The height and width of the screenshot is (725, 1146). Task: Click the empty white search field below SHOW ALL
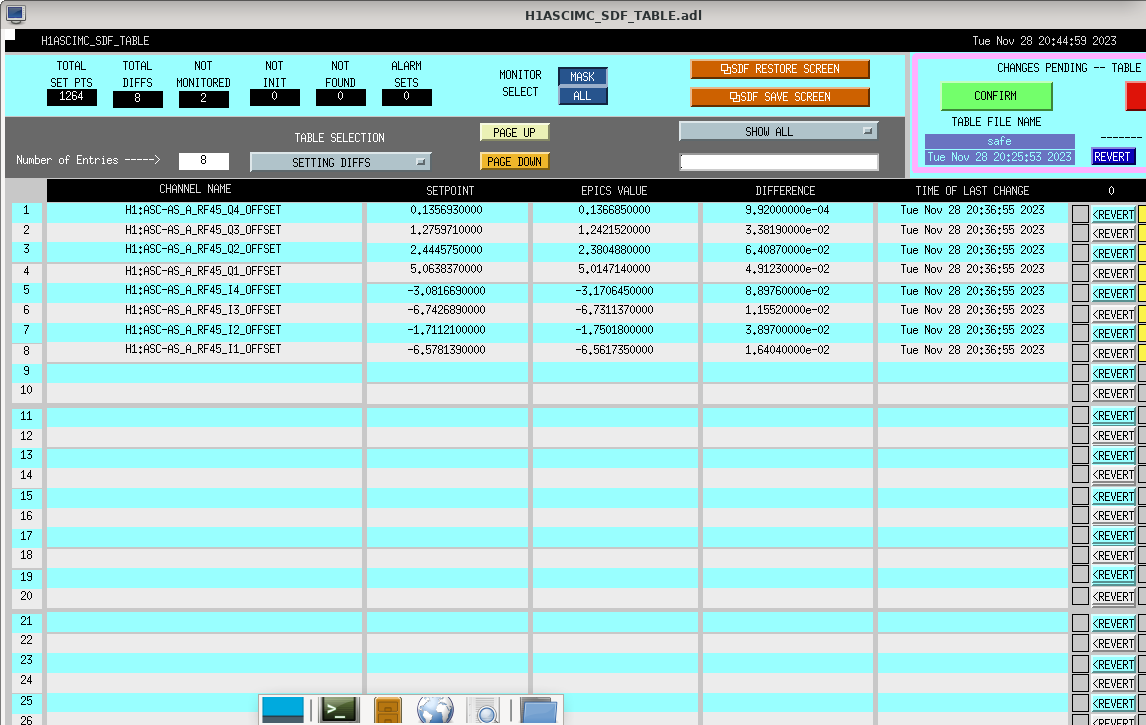point(779,162)
